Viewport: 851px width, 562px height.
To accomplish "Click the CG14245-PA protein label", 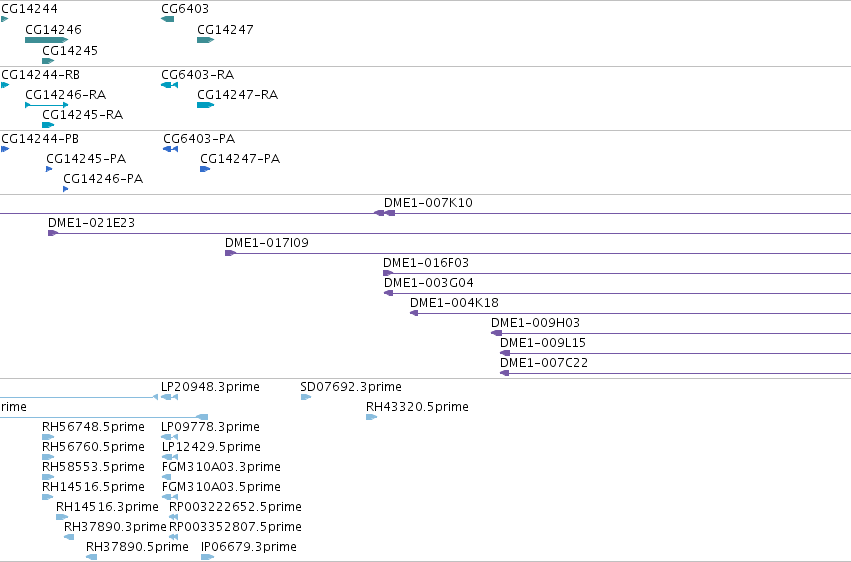I will [86, 158].
